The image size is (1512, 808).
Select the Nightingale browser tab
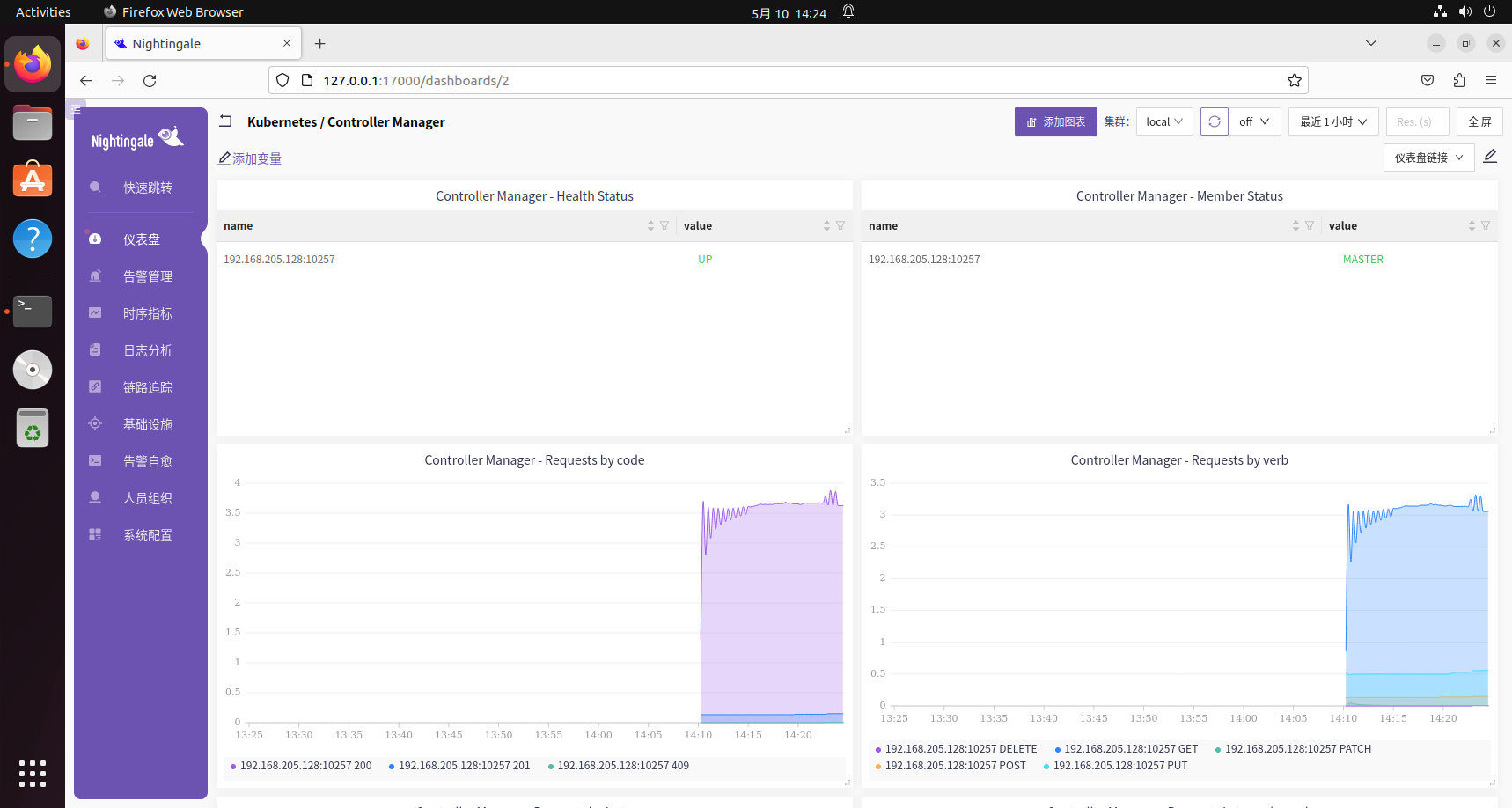click(x=203, y=43)
